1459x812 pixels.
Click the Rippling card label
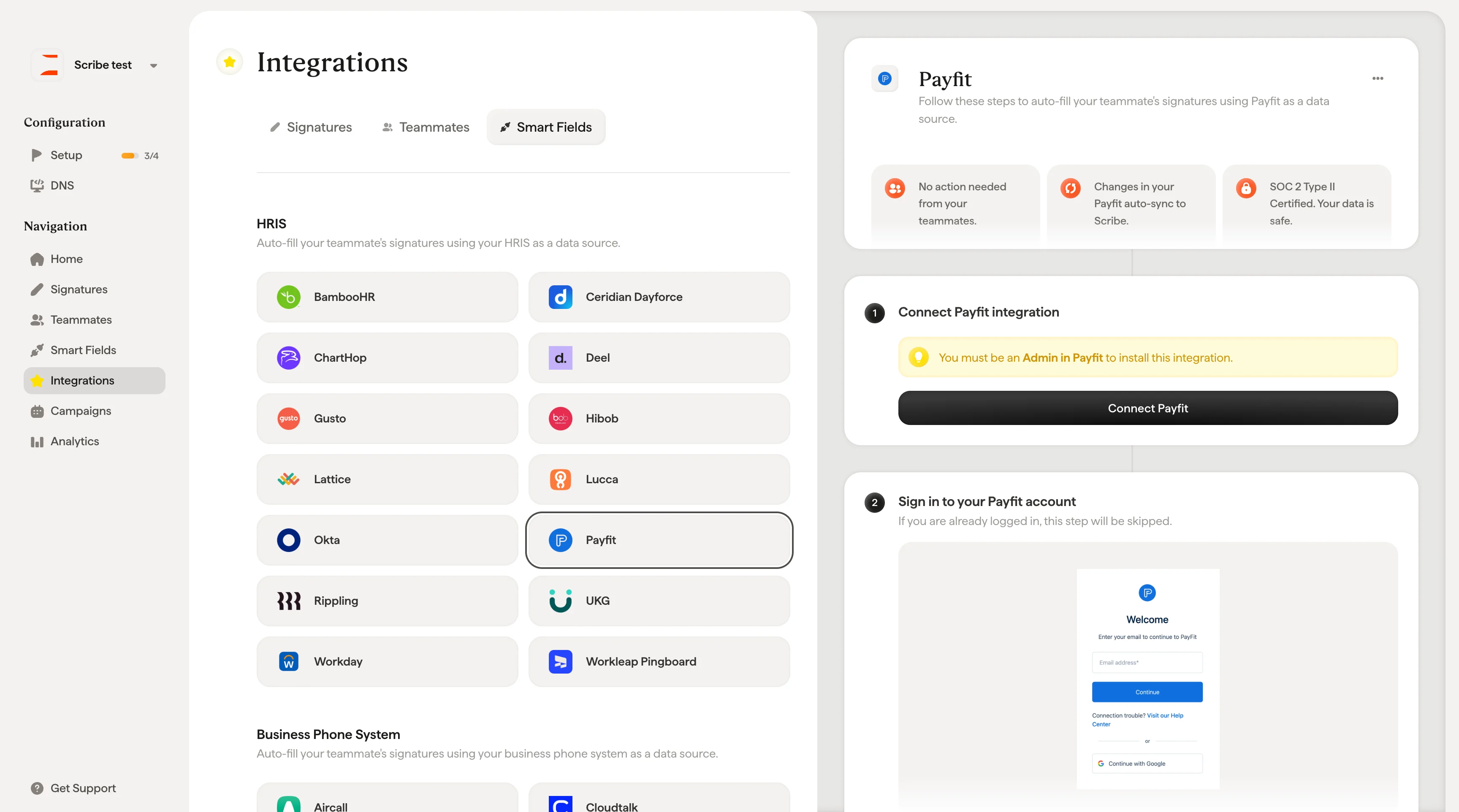coord(336,601)
